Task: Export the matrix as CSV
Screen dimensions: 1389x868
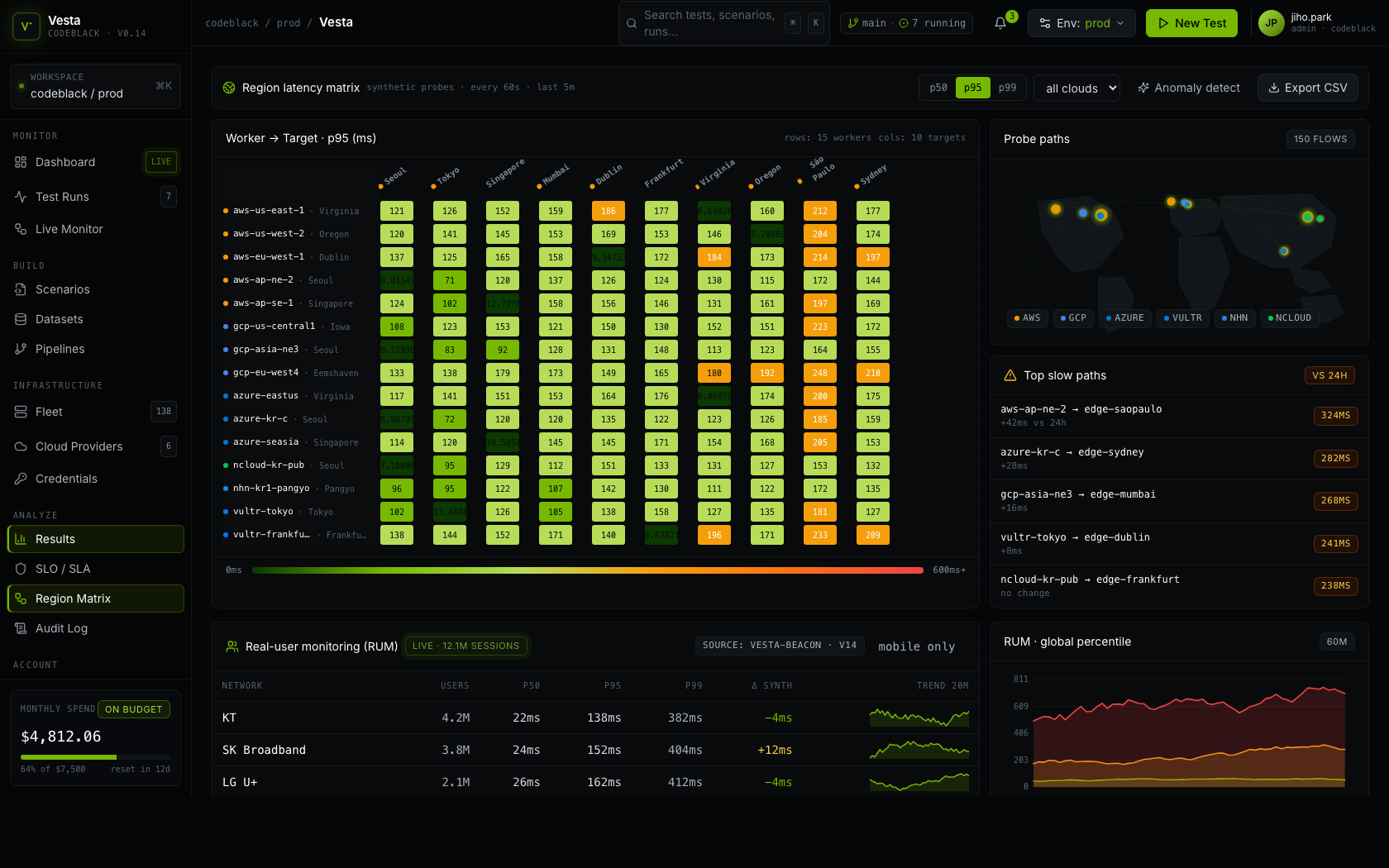Action: 1307,88
